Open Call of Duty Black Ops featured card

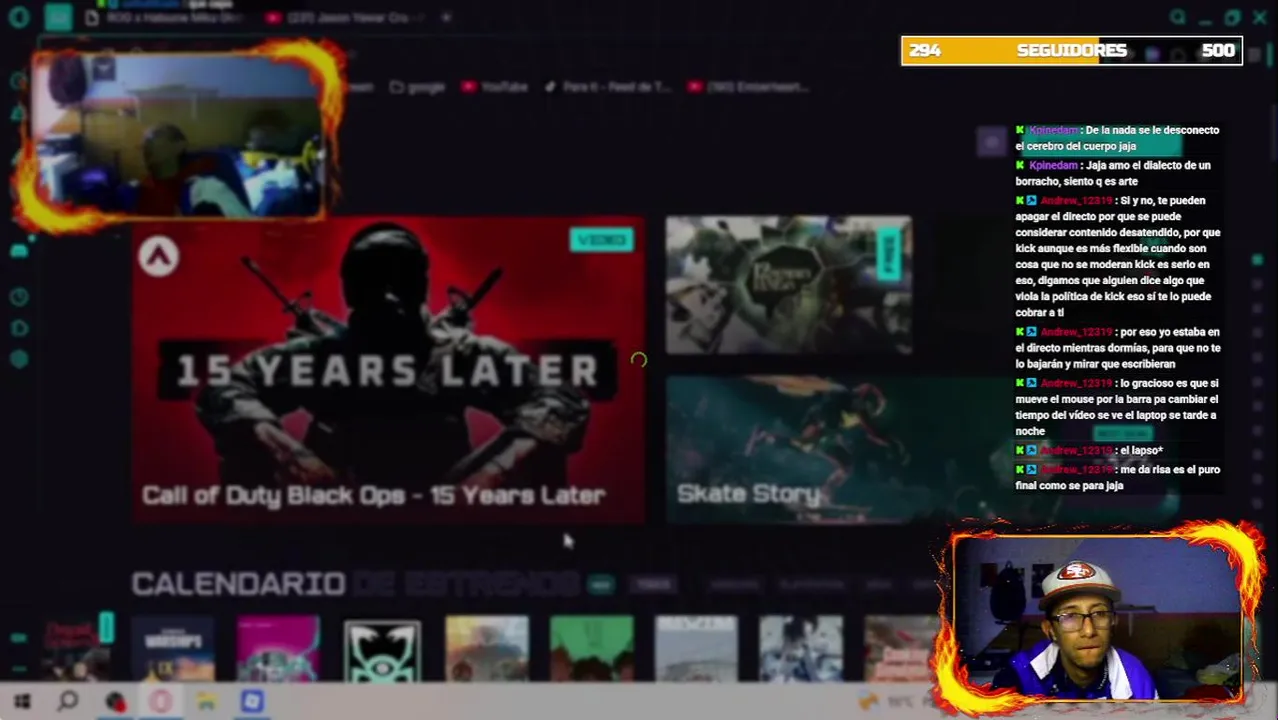(389, 369)
